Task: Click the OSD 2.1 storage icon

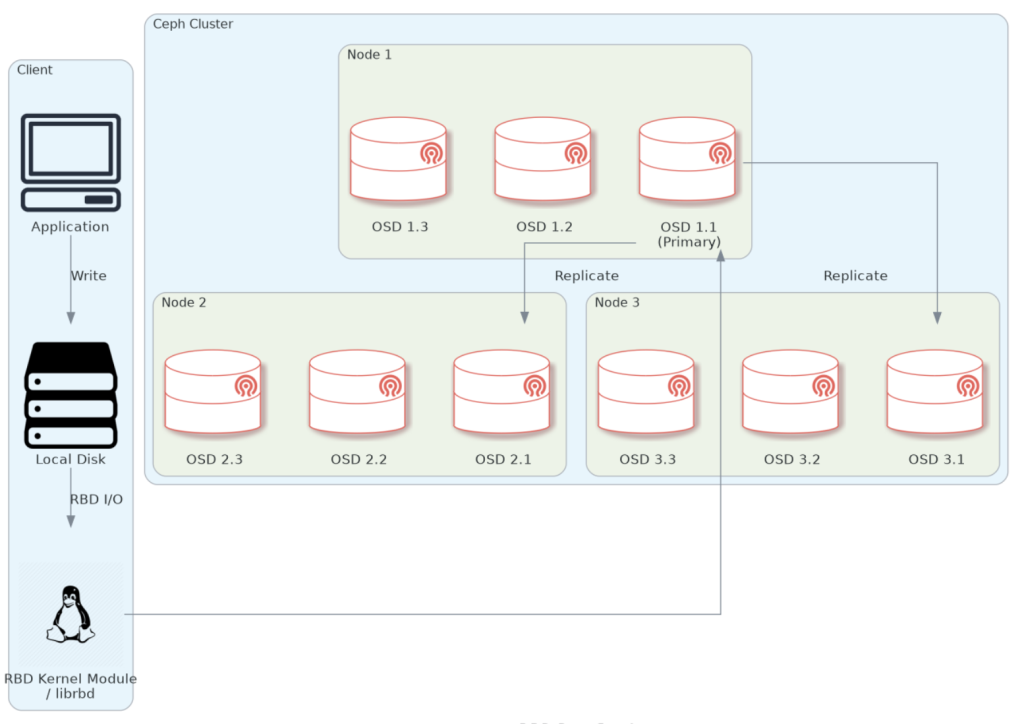Action: (502, 392)
